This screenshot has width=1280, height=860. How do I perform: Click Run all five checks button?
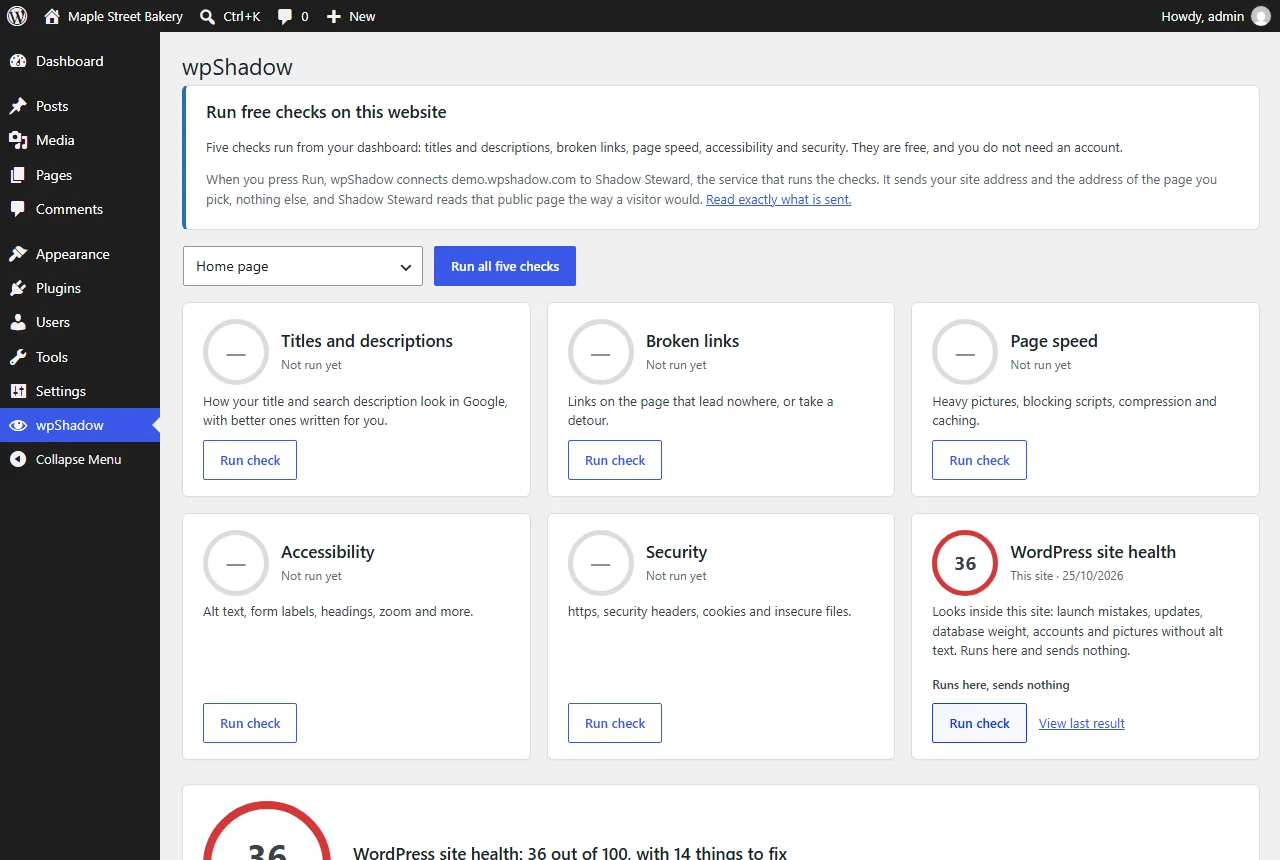pyautogui.click(x=505, y=266)
